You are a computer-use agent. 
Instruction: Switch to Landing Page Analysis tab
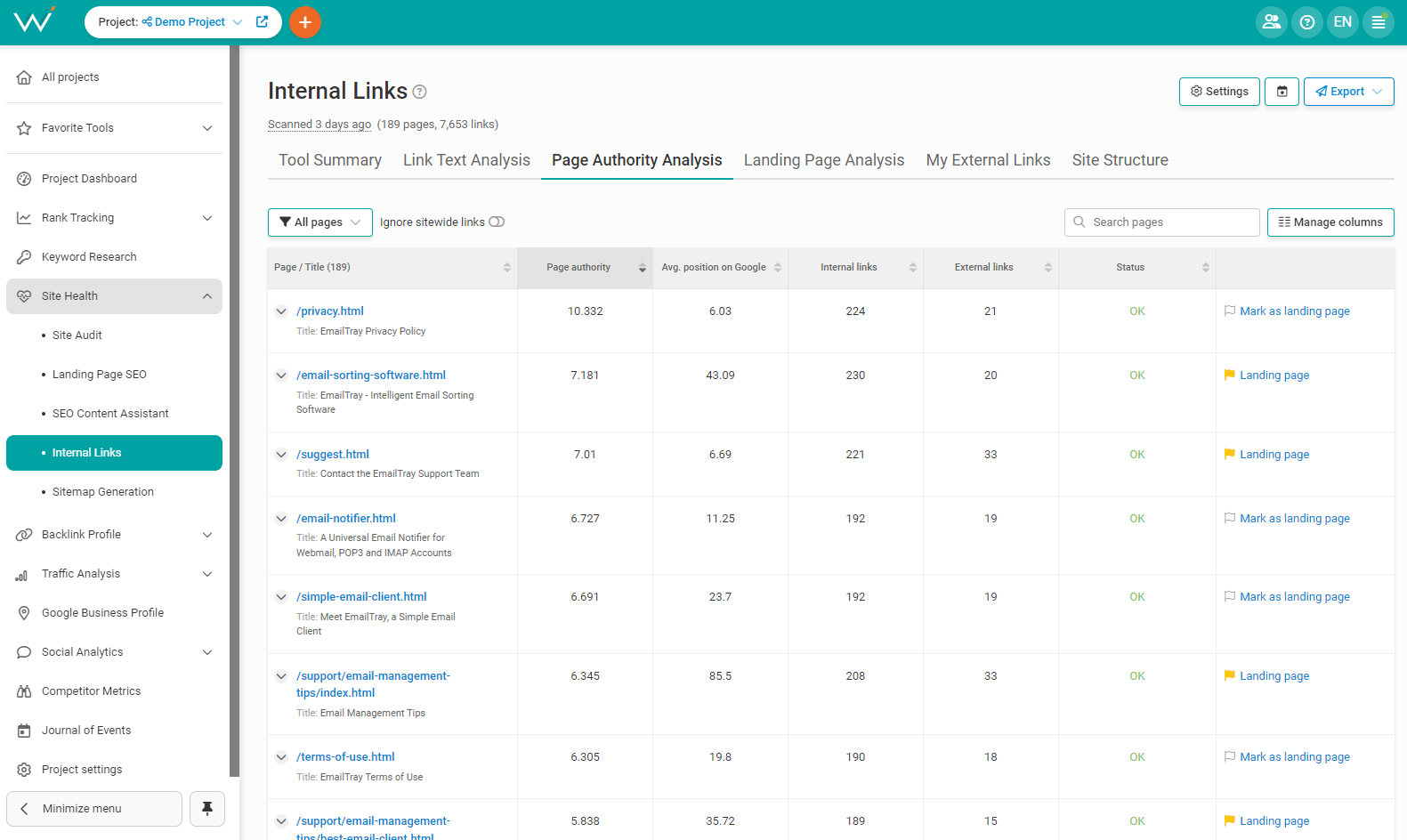pos(824,160)
